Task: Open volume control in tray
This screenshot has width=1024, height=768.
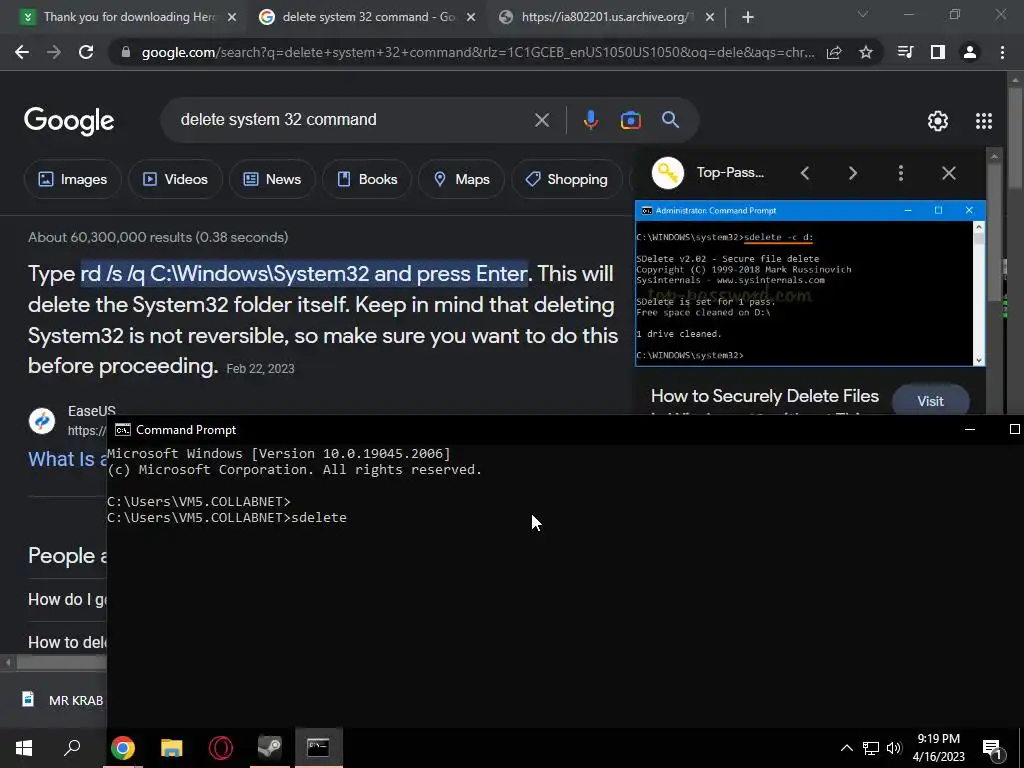Action: 894,748
